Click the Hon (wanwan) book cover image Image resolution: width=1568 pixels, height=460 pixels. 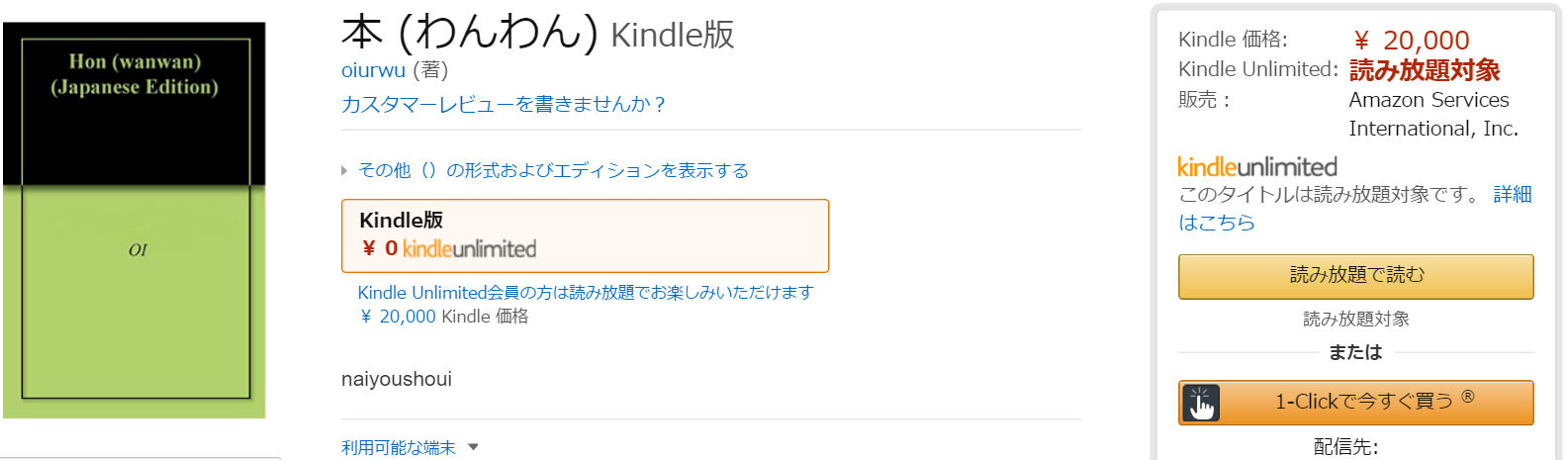[x=135, y=220]
